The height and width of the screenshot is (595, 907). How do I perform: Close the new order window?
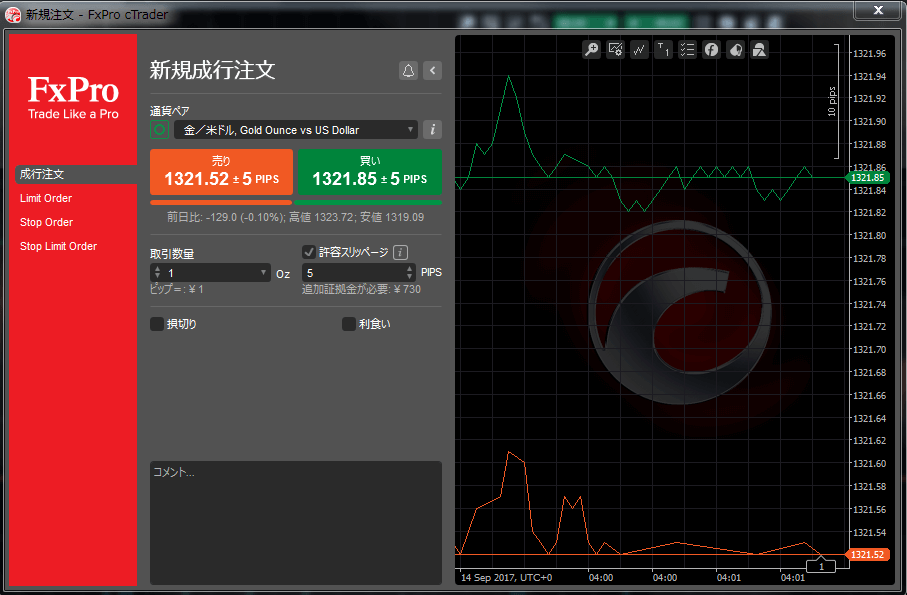878,10
